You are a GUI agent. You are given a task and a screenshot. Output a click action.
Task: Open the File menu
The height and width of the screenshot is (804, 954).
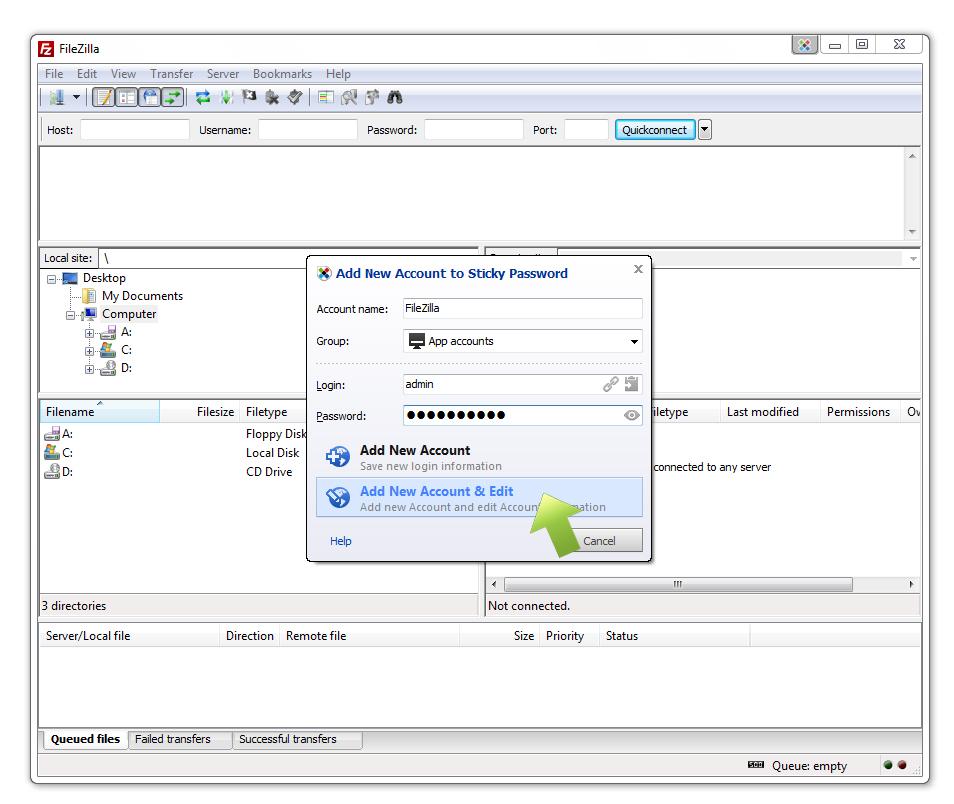pyautogui.click(x=54, y=74)
